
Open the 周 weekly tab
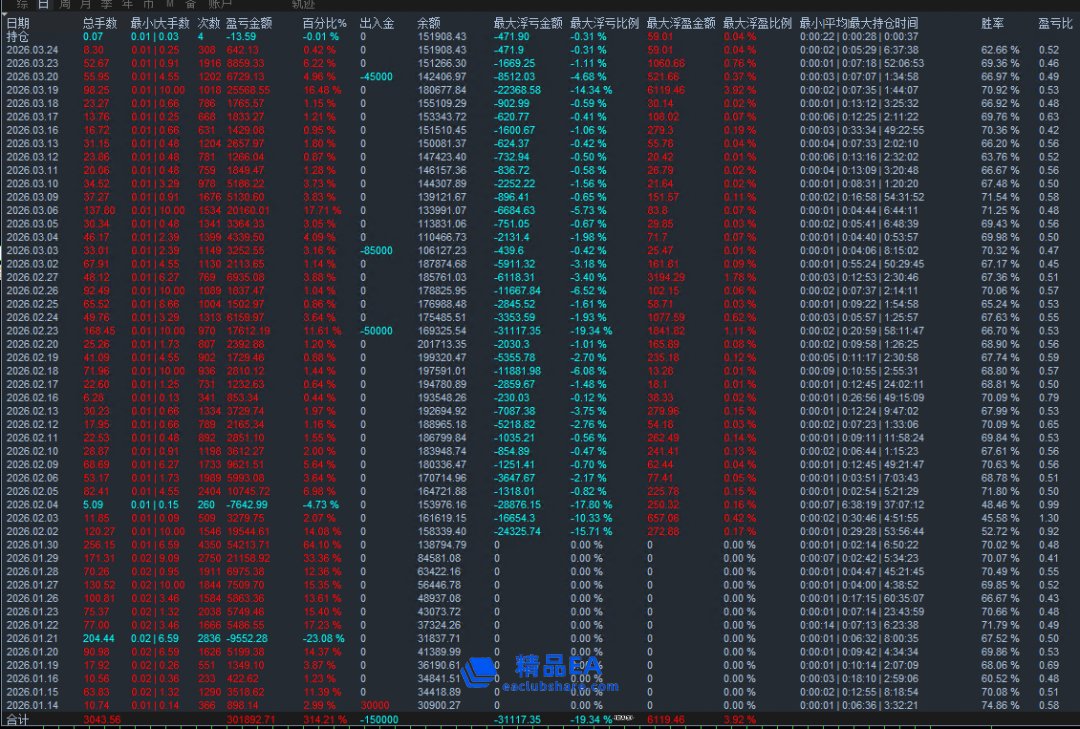pyautogui.click(x=65, y=5)
